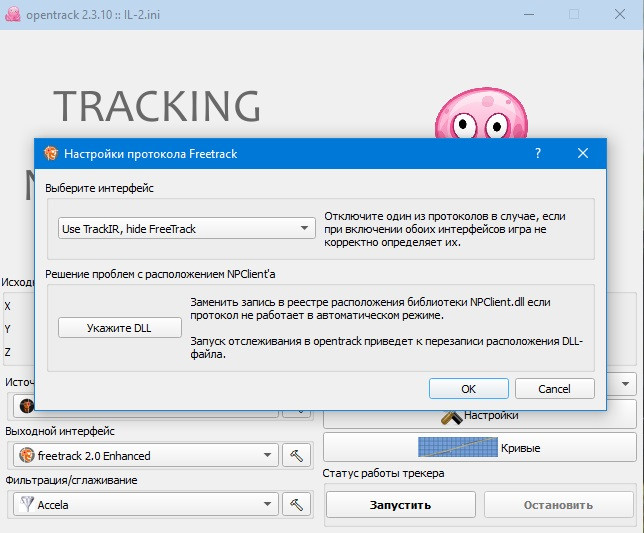
Task: Click the tools icon beside 'Настройки'
Action: click(451, 417)
